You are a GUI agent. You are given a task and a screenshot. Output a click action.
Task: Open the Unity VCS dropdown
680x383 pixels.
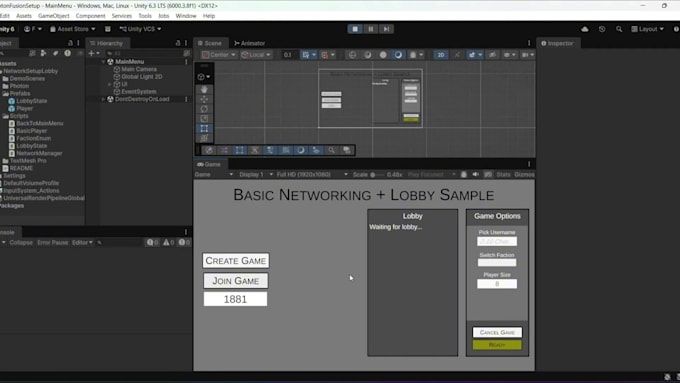pos(140,29)
